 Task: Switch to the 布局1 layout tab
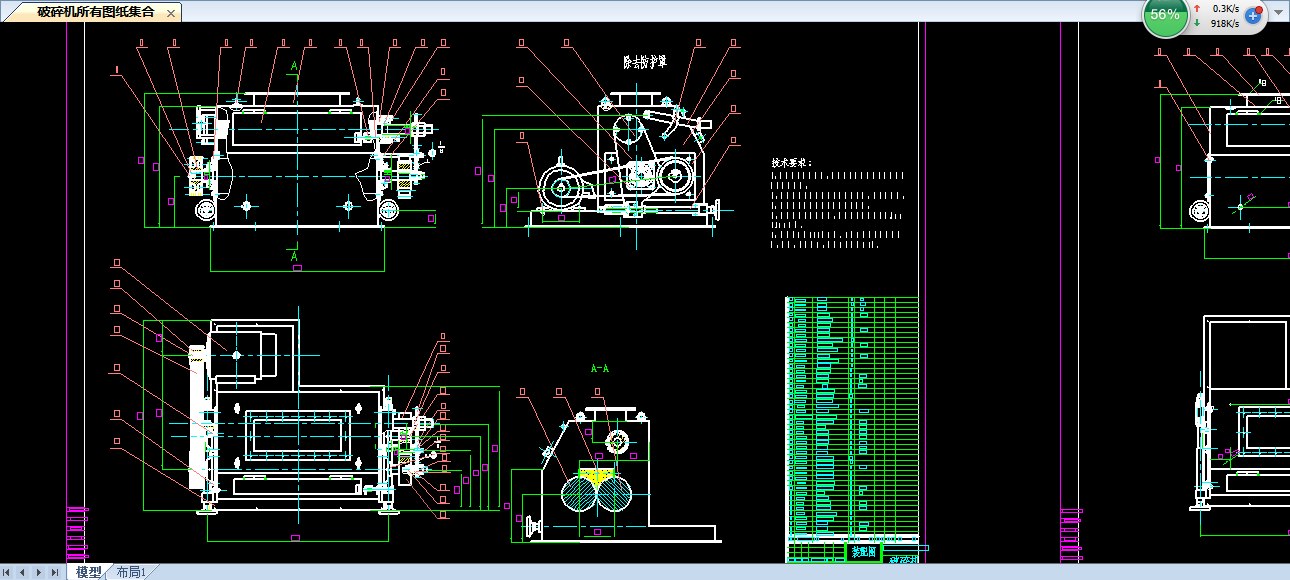point(131,572)
